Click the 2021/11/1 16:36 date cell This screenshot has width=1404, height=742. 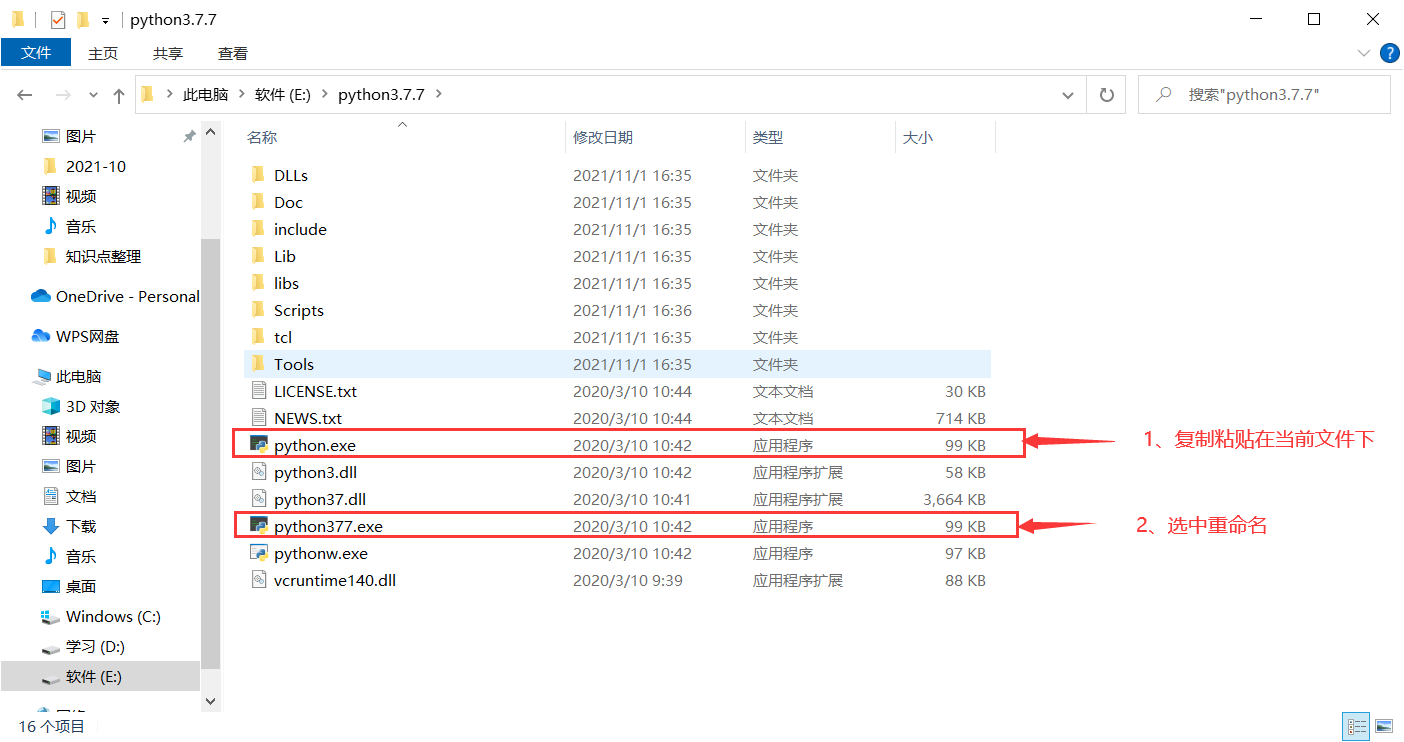632,310
